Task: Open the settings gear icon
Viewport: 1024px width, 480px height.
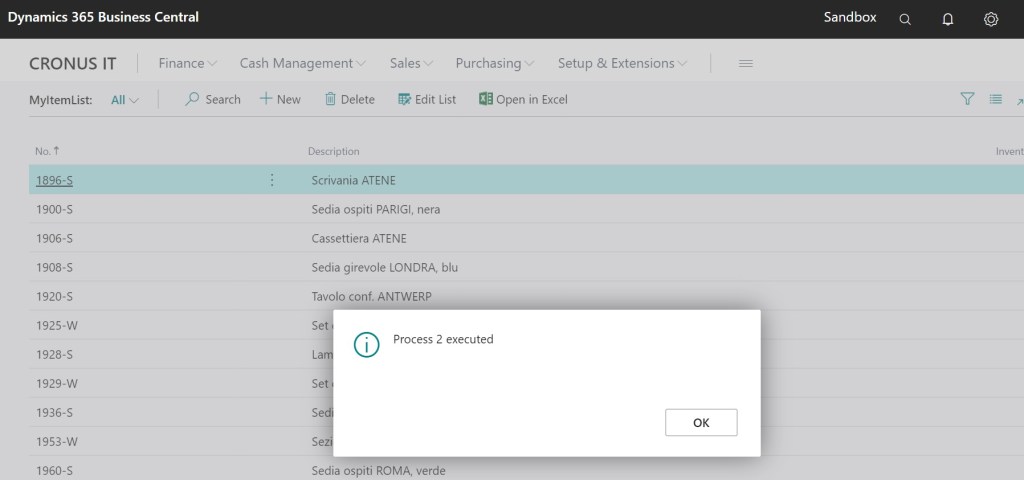Action: point(991,19)
